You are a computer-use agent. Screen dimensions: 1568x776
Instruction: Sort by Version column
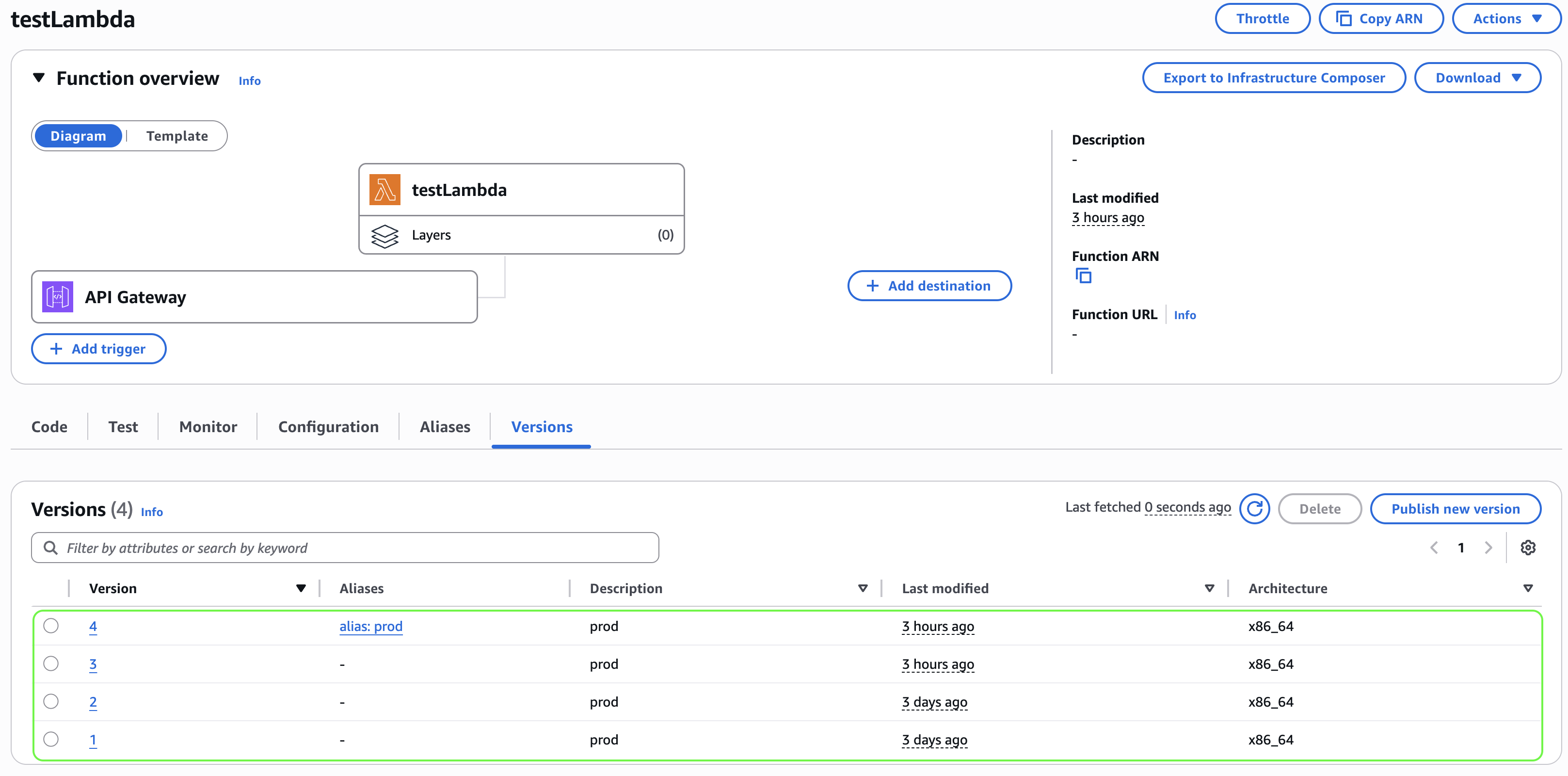pos(301,588)
